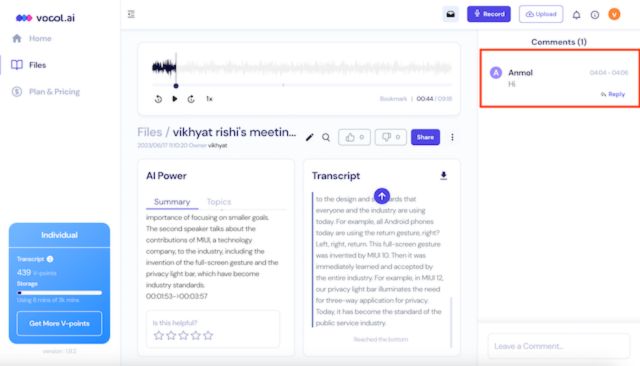Viewport: 640px width, 366px height.
Task: Select the Summary tab
Action: (x=172, y=202)
